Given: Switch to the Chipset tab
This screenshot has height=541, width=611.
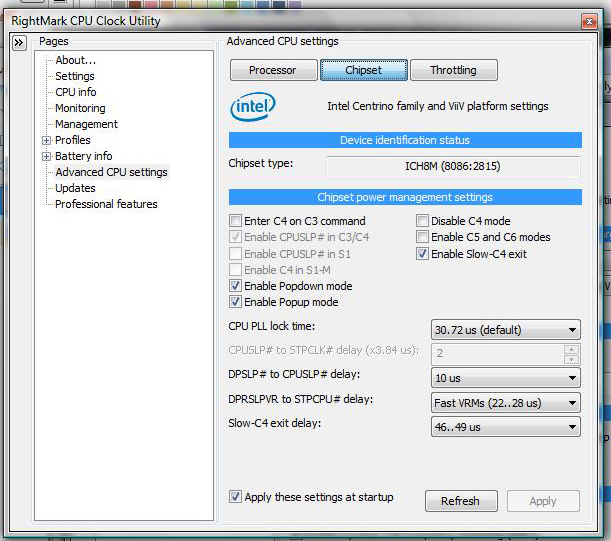Looking at the screenshot, I should (364, 70).
